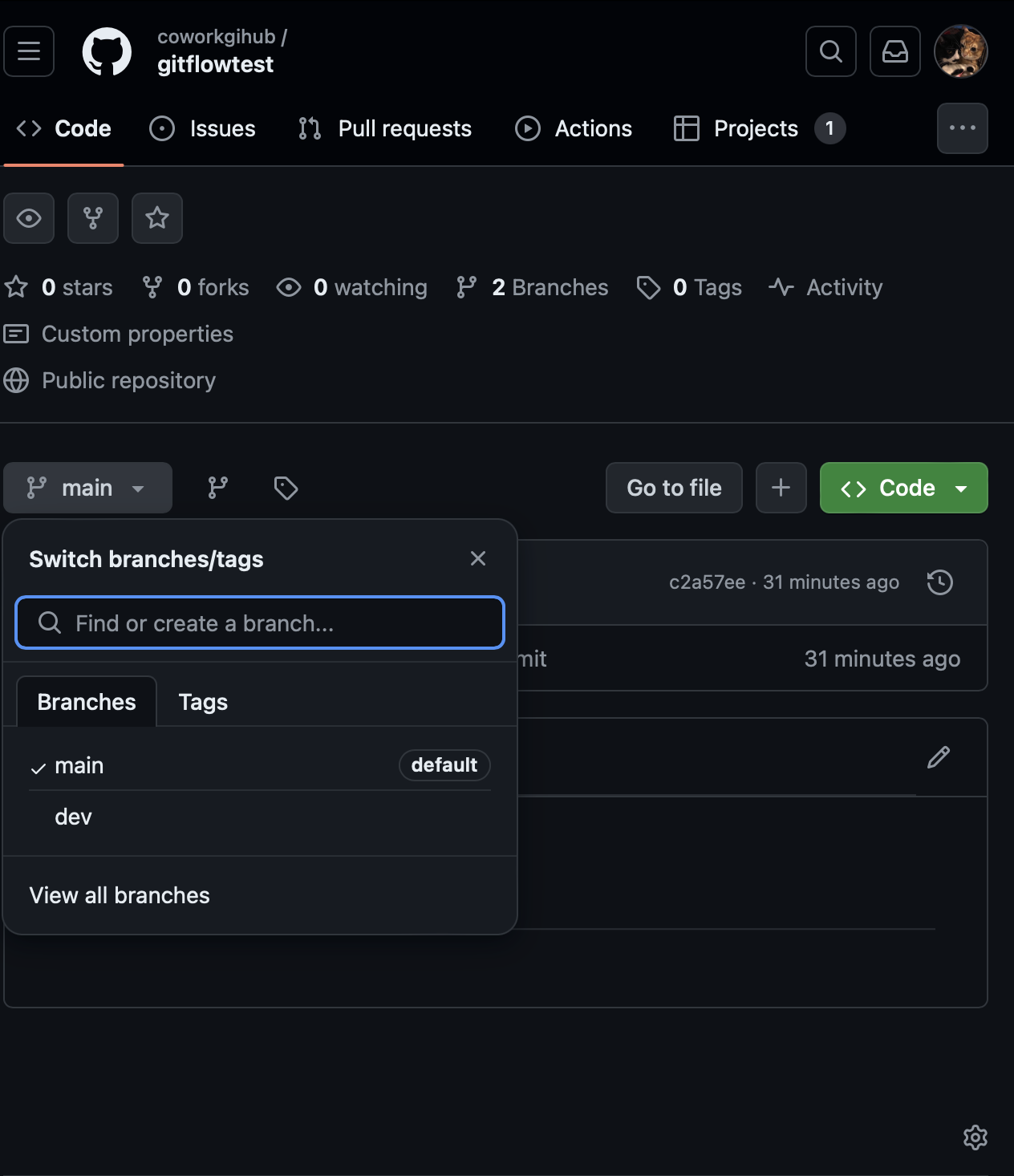Click the Go to file button
Screen dimensions: 1014x1176
(x=674, y=488)
